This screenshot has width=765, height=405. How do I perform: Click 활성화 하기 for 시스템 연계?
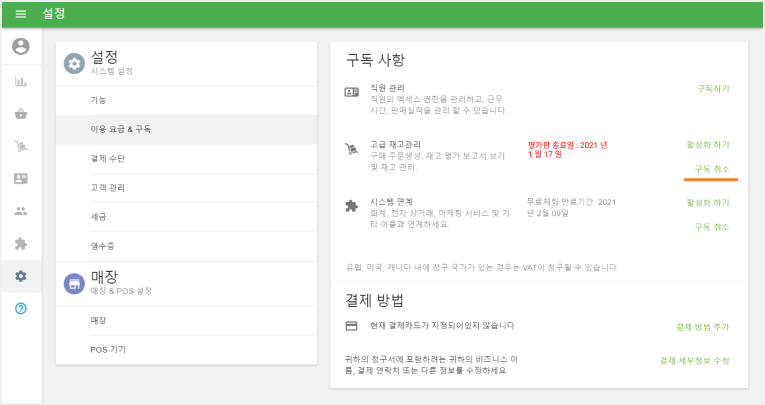[708, 202]
